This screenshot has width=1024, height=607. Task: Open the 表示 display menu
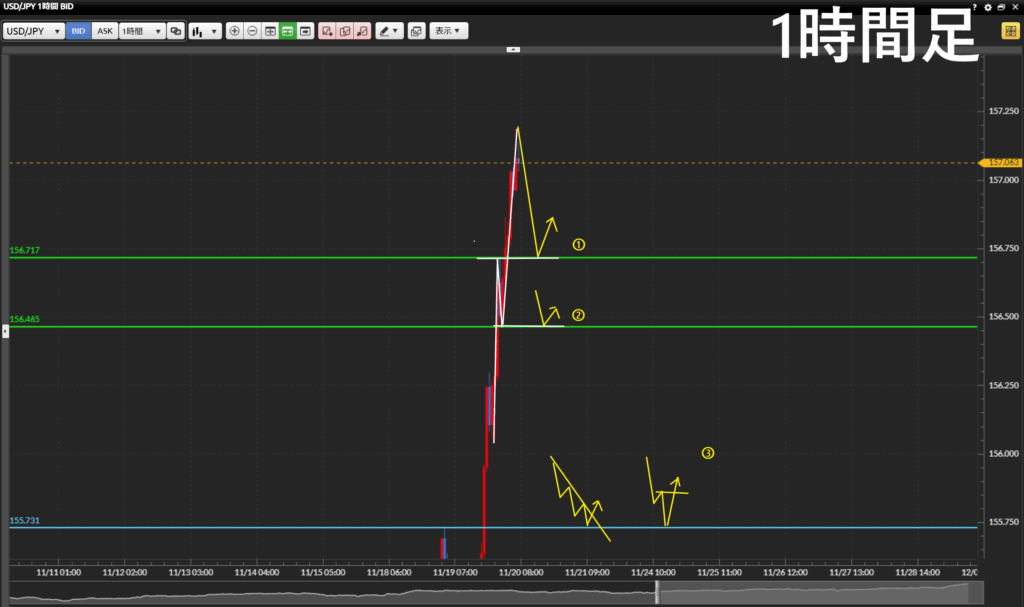click(x=449, y=31)
